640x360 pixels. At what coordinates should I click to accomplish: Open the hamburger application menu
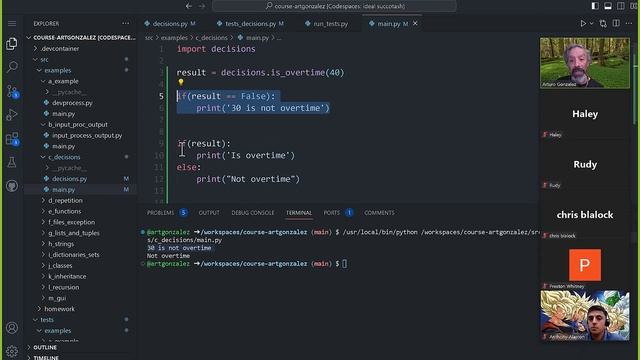12,24
